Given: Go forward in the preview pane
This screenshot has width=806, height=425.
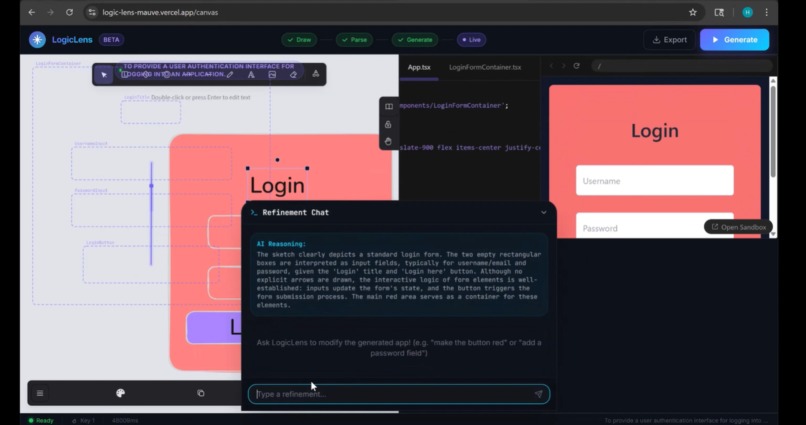Looking at the screenshot, I should pyautogui.click(x=563, y=66).
